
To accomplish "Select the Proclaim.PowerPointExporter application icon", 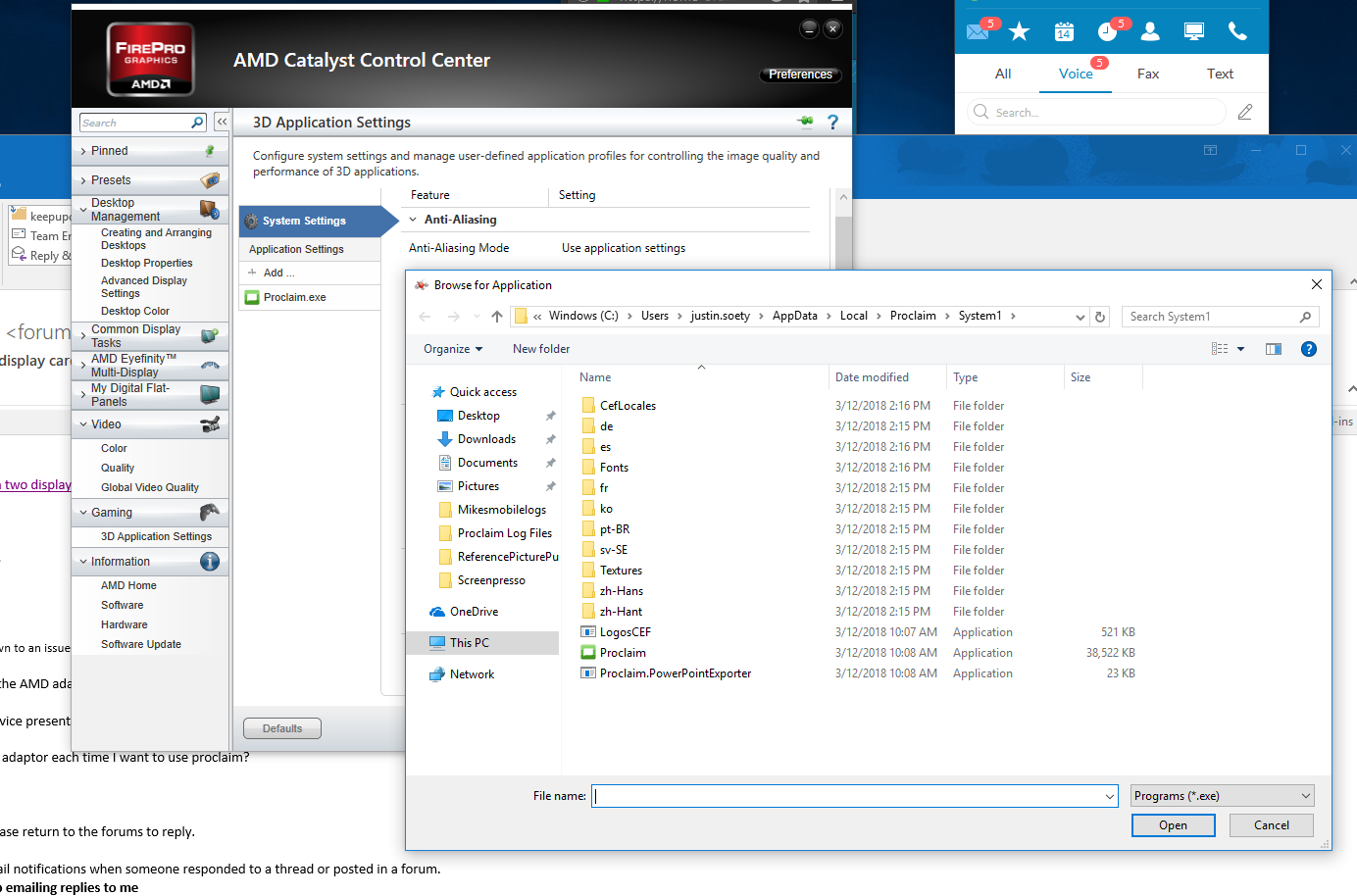I will point(588,673).
